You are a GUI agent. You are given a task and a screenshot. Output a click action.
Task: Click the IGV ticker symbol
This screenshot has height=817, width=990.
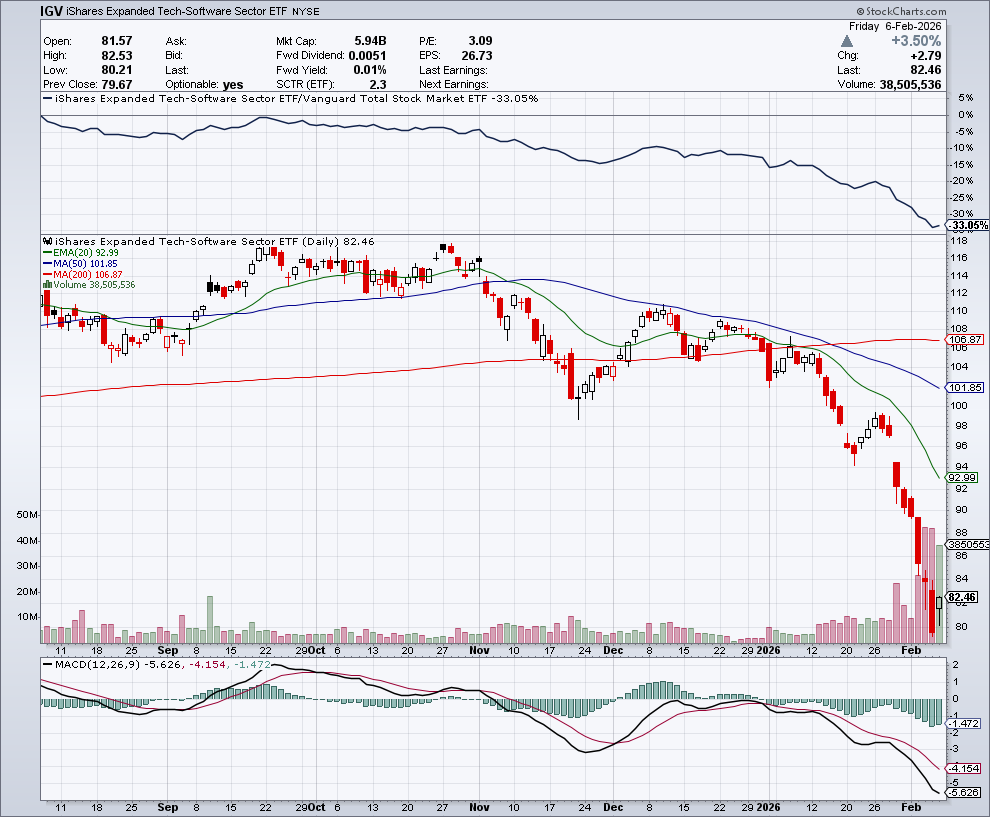click(51, 11)
